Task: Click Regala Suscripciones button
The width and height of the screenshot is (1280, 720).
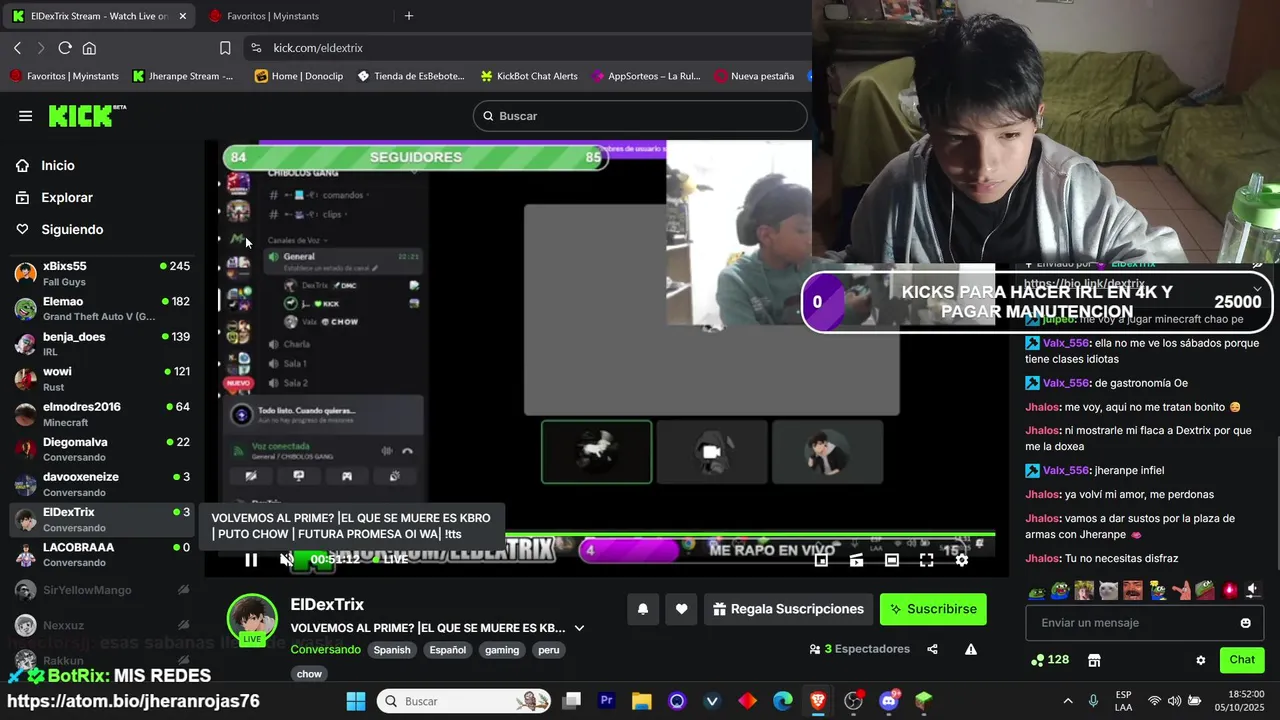Action: click(x=788, y=609)
